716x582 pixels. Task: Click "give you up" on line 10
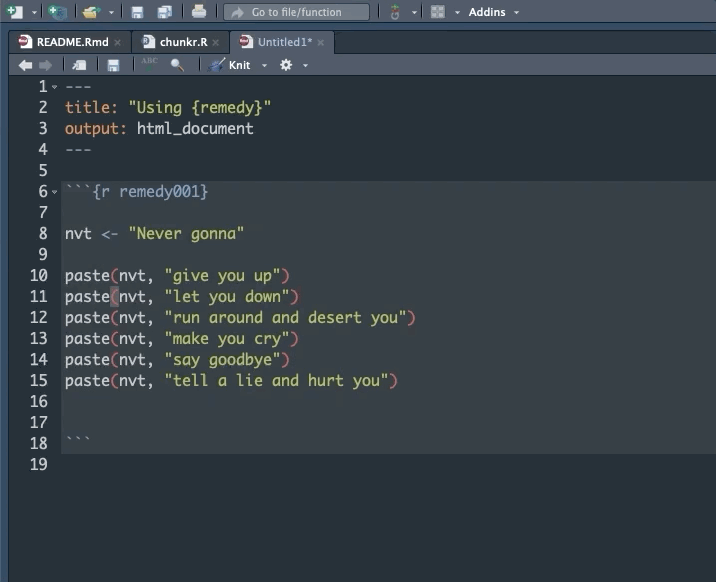pyautogui.click(x=222, y=276)
